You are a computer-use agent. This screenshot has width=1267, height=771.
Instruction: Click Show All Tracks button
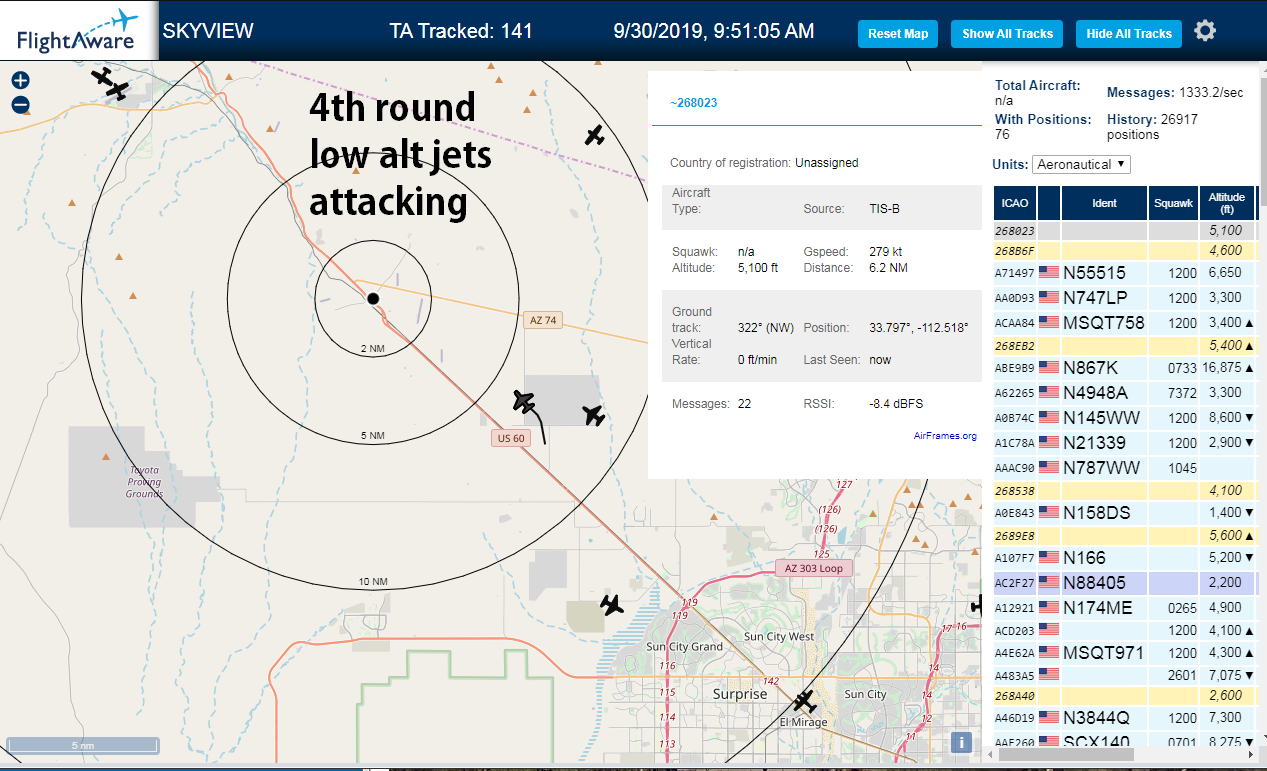click(x=1007, y=34)
